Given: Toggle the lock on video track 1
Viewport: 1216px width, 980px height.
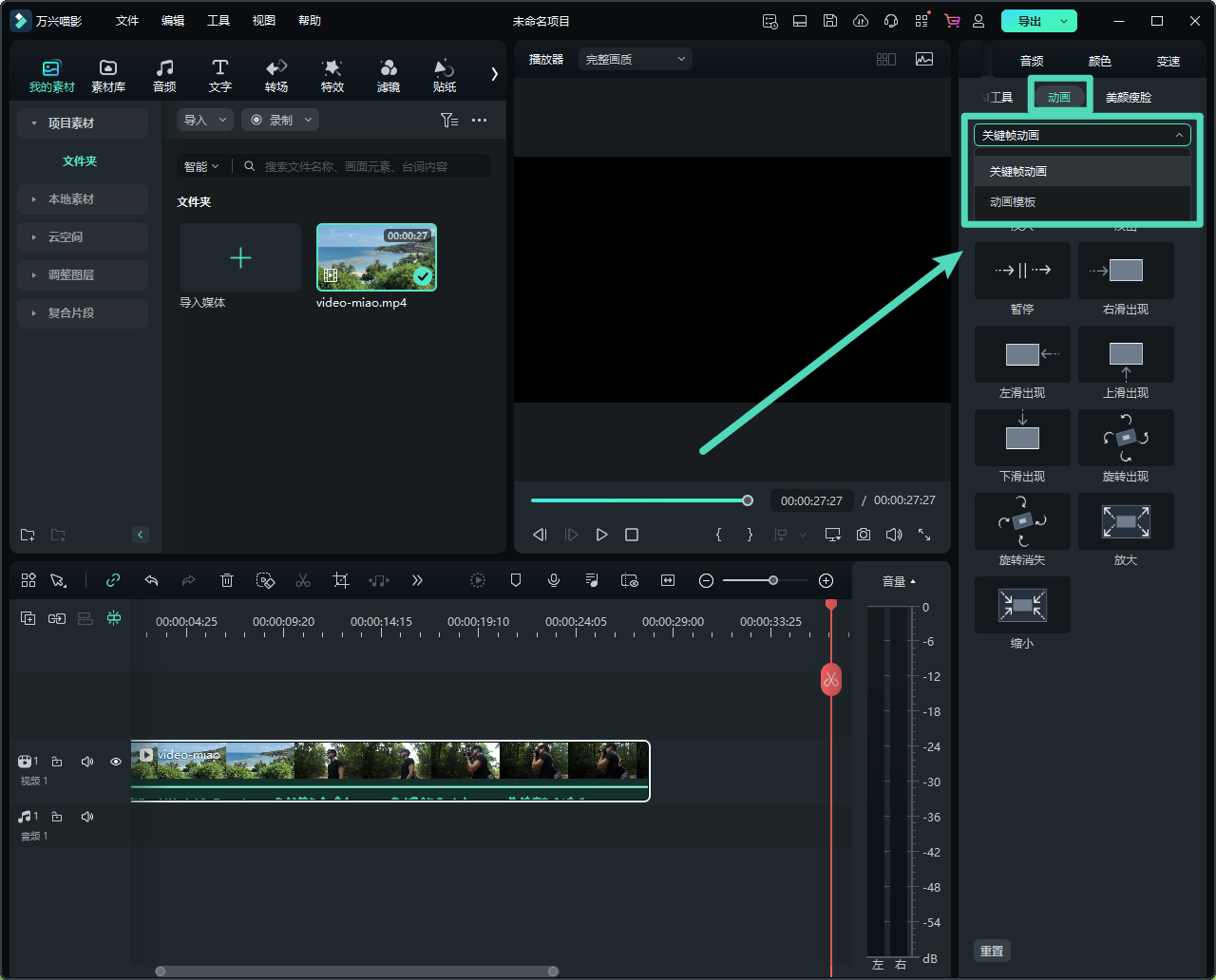Looking at the screenshot, I should coord(57,762).
